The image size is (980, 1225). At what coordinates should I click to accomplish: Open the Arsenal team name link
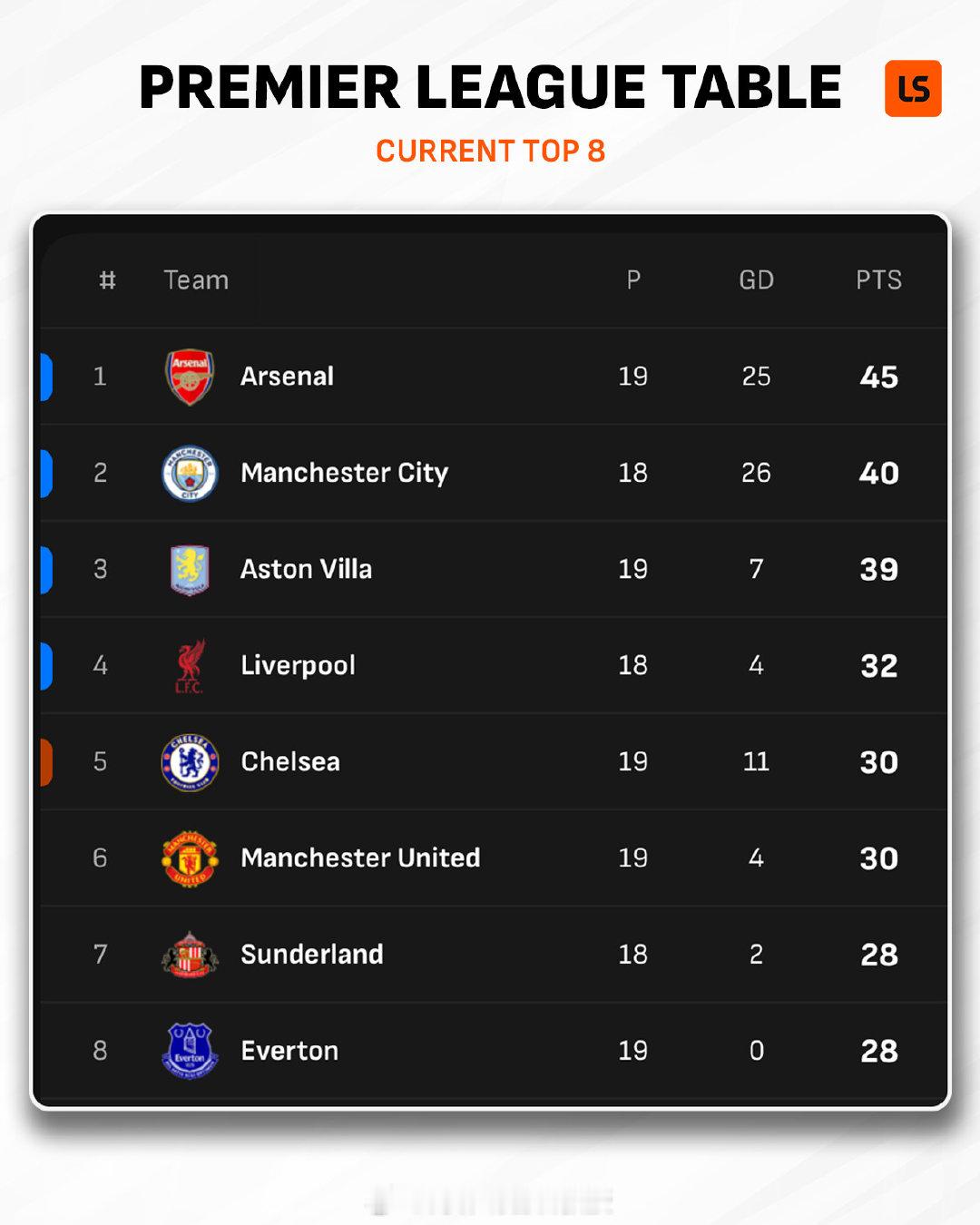[x=287, y=377]
